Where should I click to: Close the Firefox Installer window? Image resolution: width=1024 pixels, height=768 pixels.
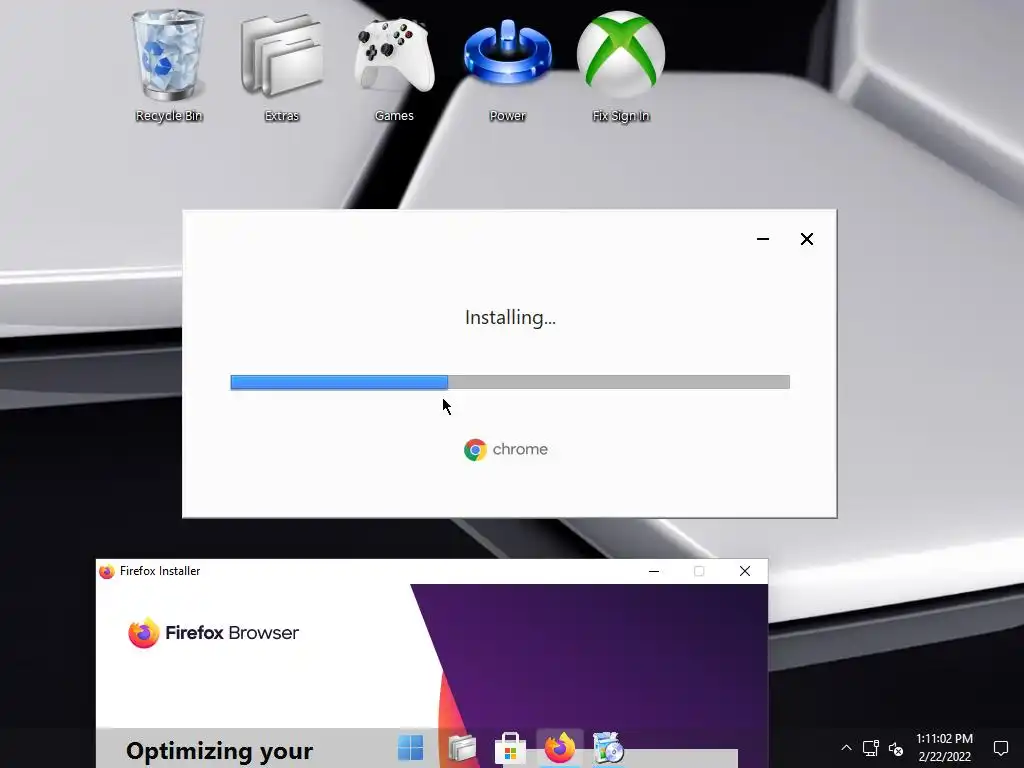coord(745,571)
